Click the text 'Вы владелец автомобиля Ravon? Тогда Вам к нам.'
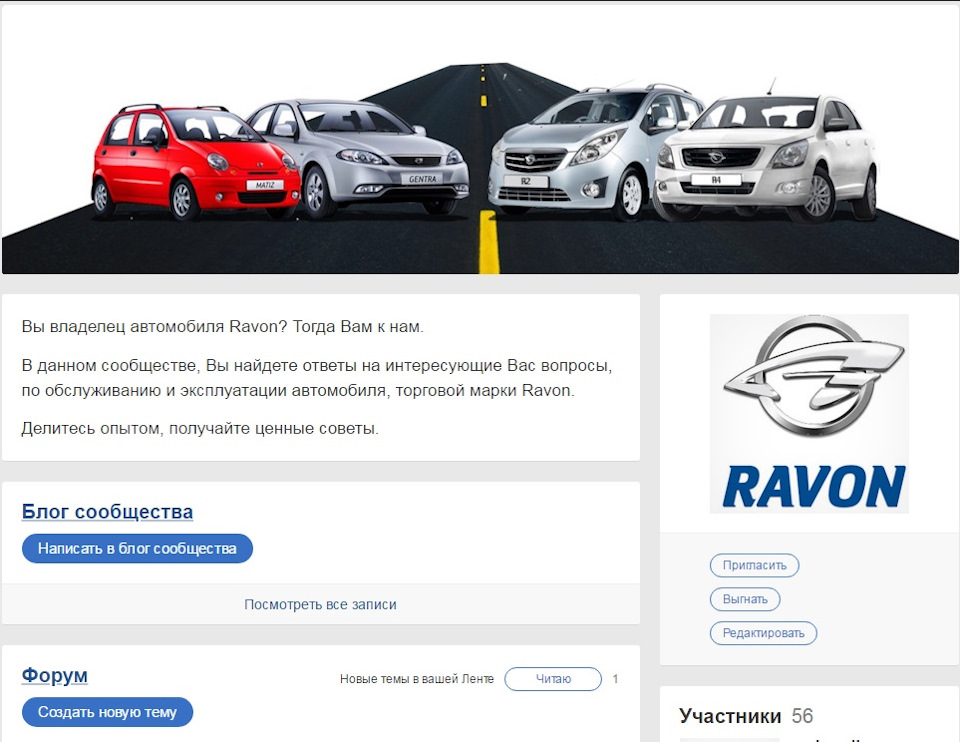This screenshot has width=960, height=742. click(x=222, y=326)
